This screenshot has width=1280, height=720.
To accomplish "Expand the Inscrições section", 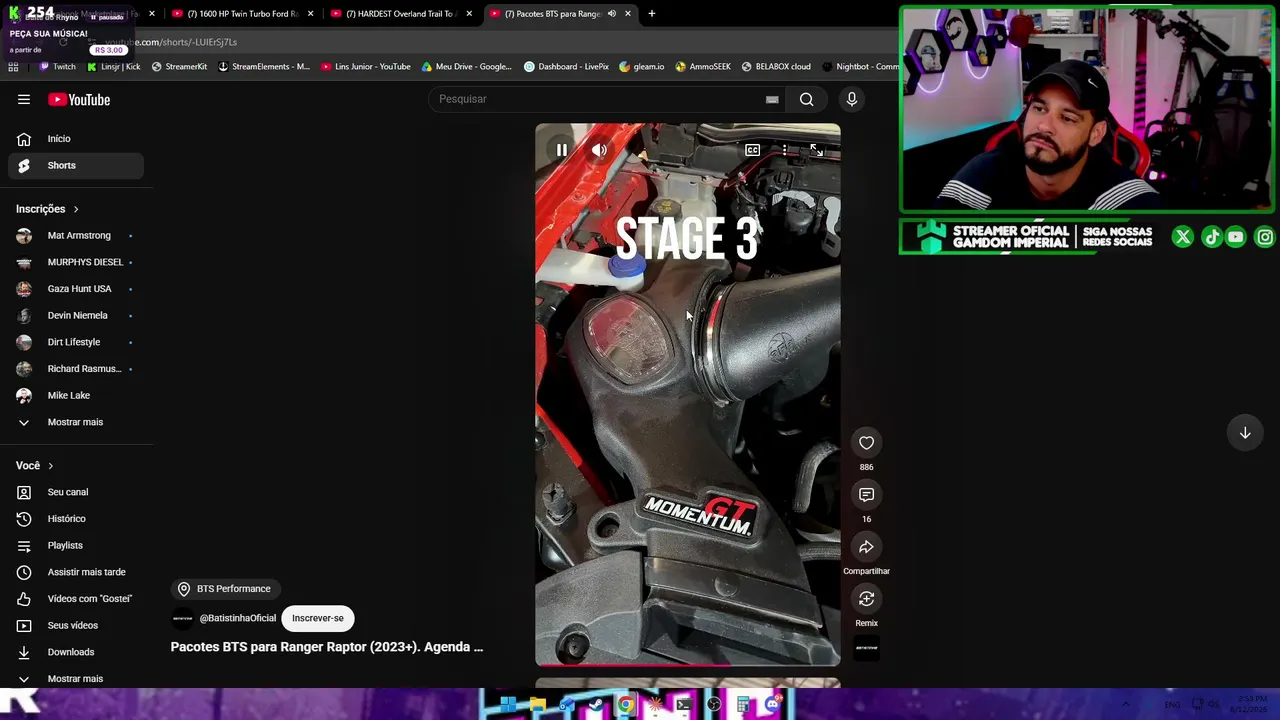I will [x=48, y=209].
